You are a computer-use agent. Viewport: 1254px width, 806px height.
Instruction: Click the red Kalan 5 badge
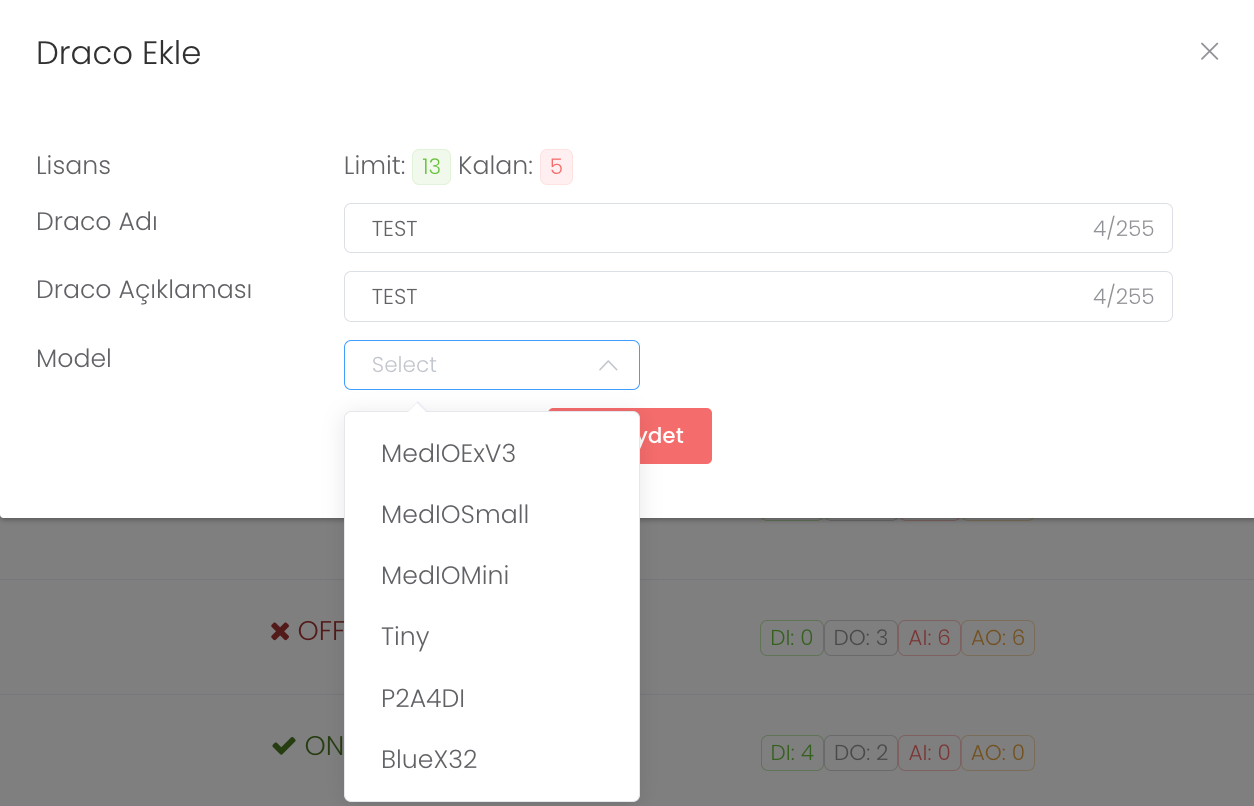tap(556, 167)
